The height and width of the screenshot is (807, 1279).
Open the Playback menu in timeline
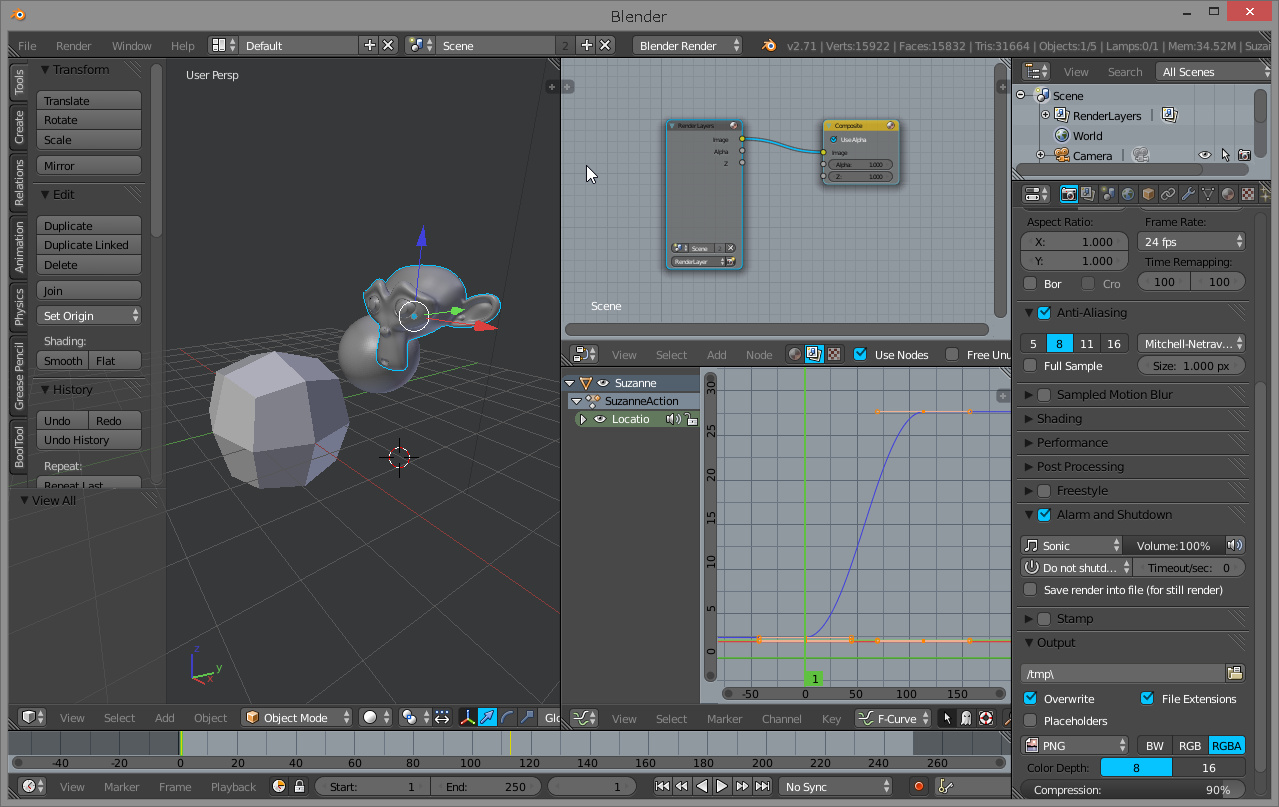(x=233, y=787)
